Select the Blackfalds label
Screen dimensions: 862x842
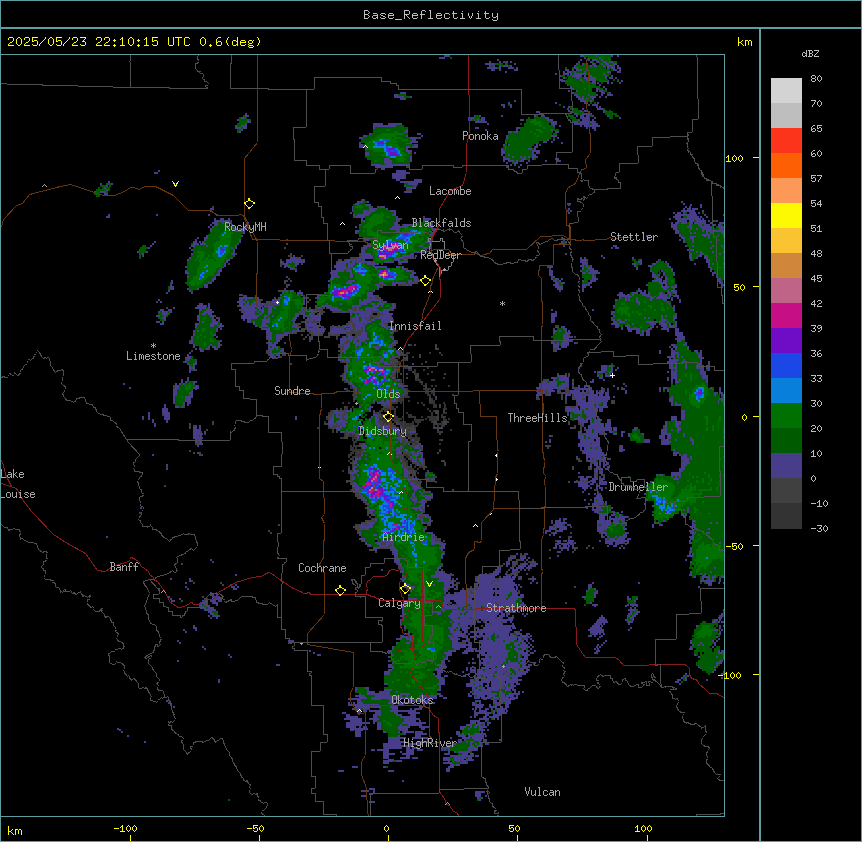[441, 223]
